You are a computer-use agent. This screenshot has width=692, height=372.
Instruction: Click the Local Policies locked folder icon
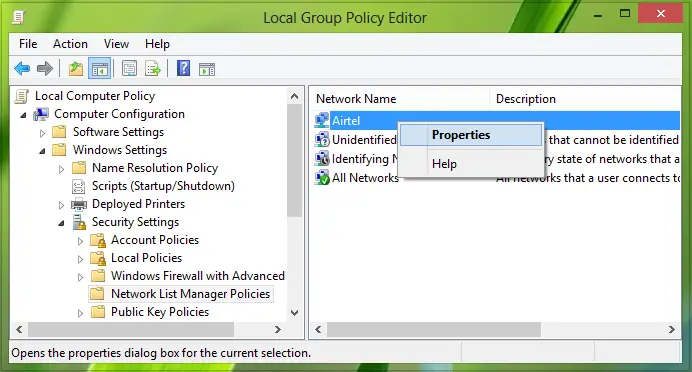point(98,258)
